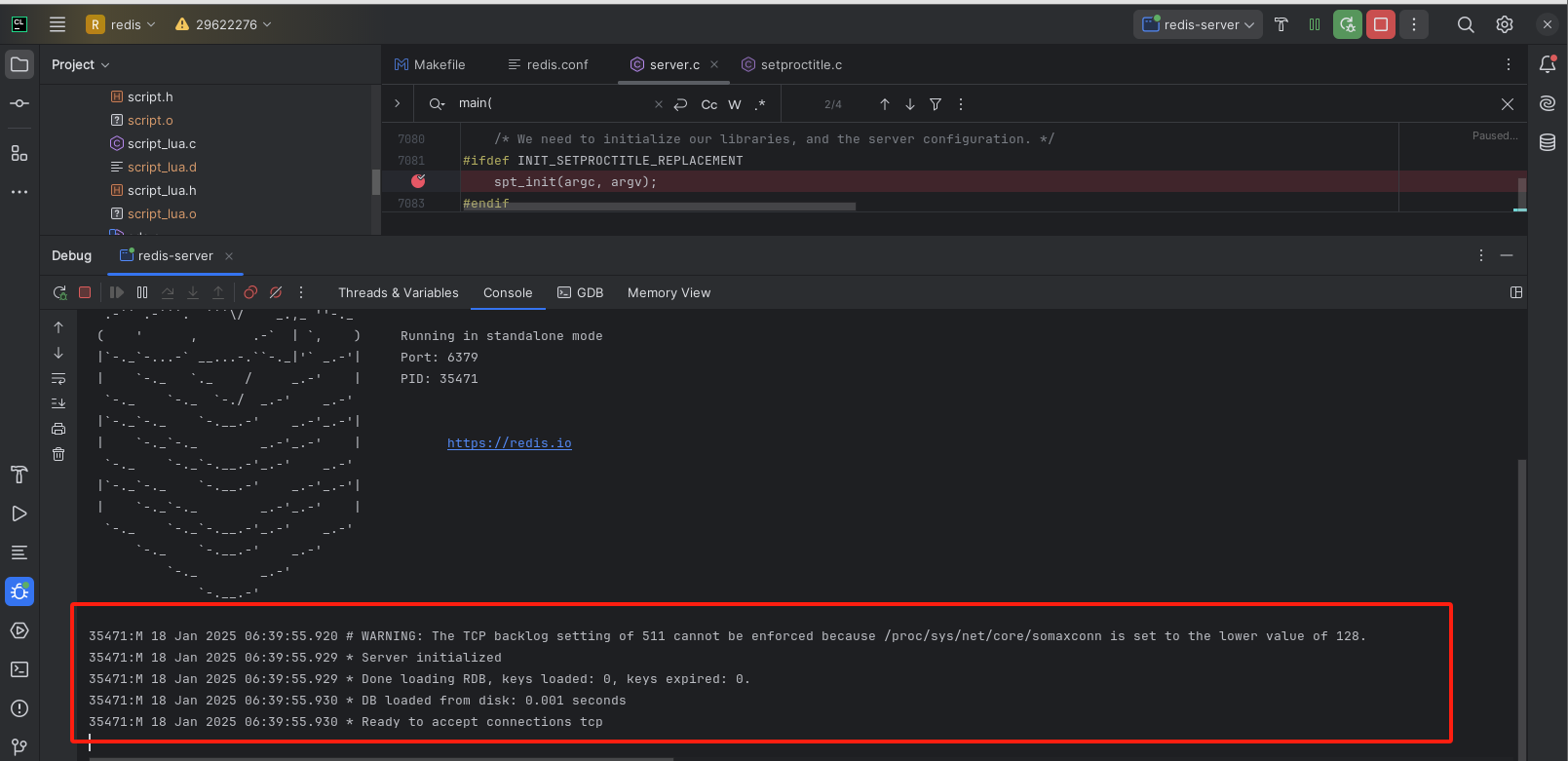Toggle regex search option

pyautogui.click(x=760, y=104)
